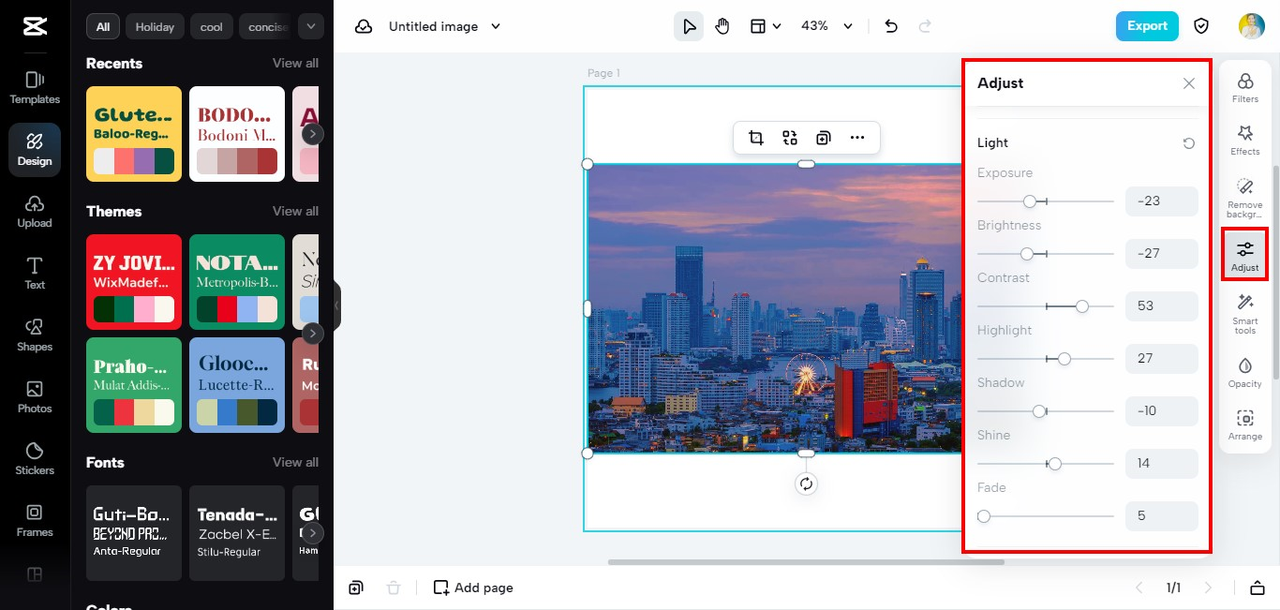Viewport: 1280px width, 610px height.
Task: Activate the Hand pan tool
Action: (722, 27)
